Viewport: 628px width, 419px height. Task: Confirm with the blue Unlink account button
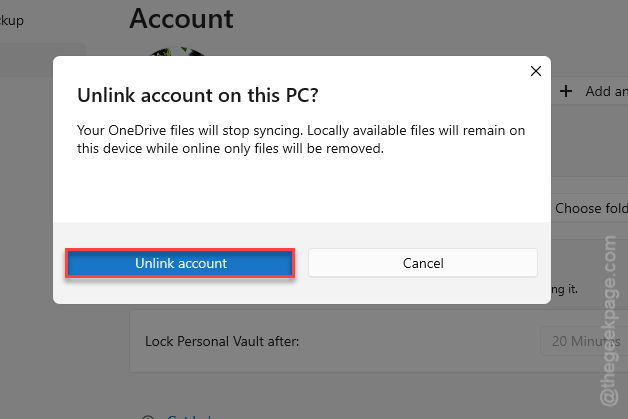180,263
